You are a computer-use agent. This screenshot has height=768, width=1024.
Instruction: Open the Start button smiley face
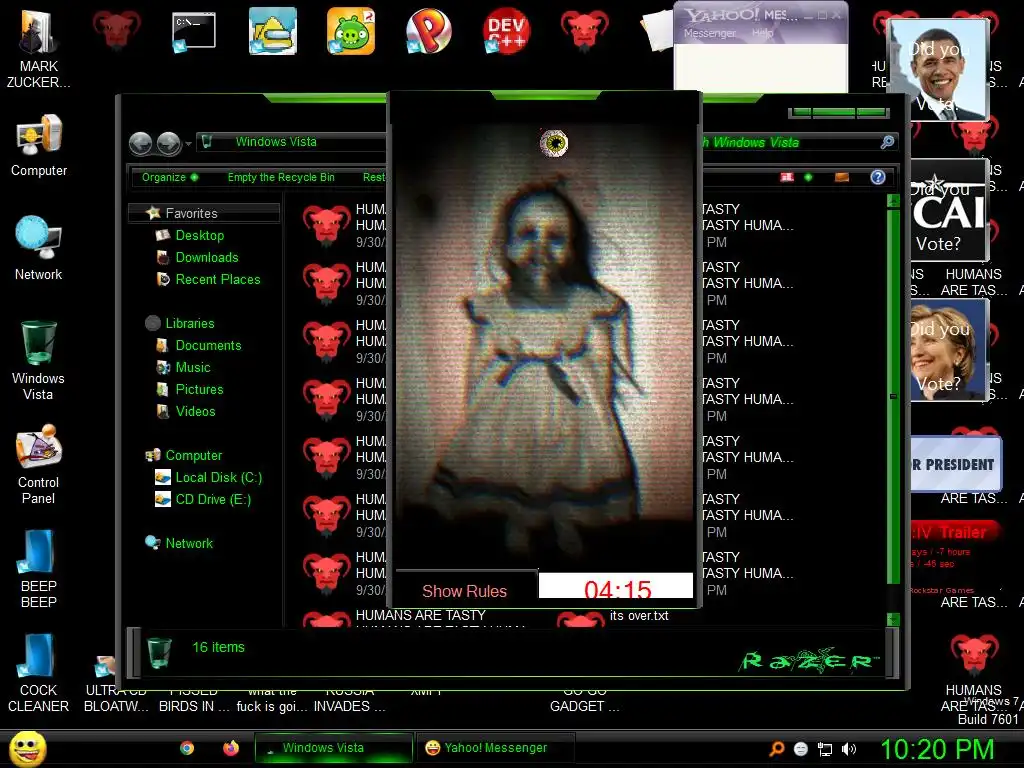[x=27, y=748]
